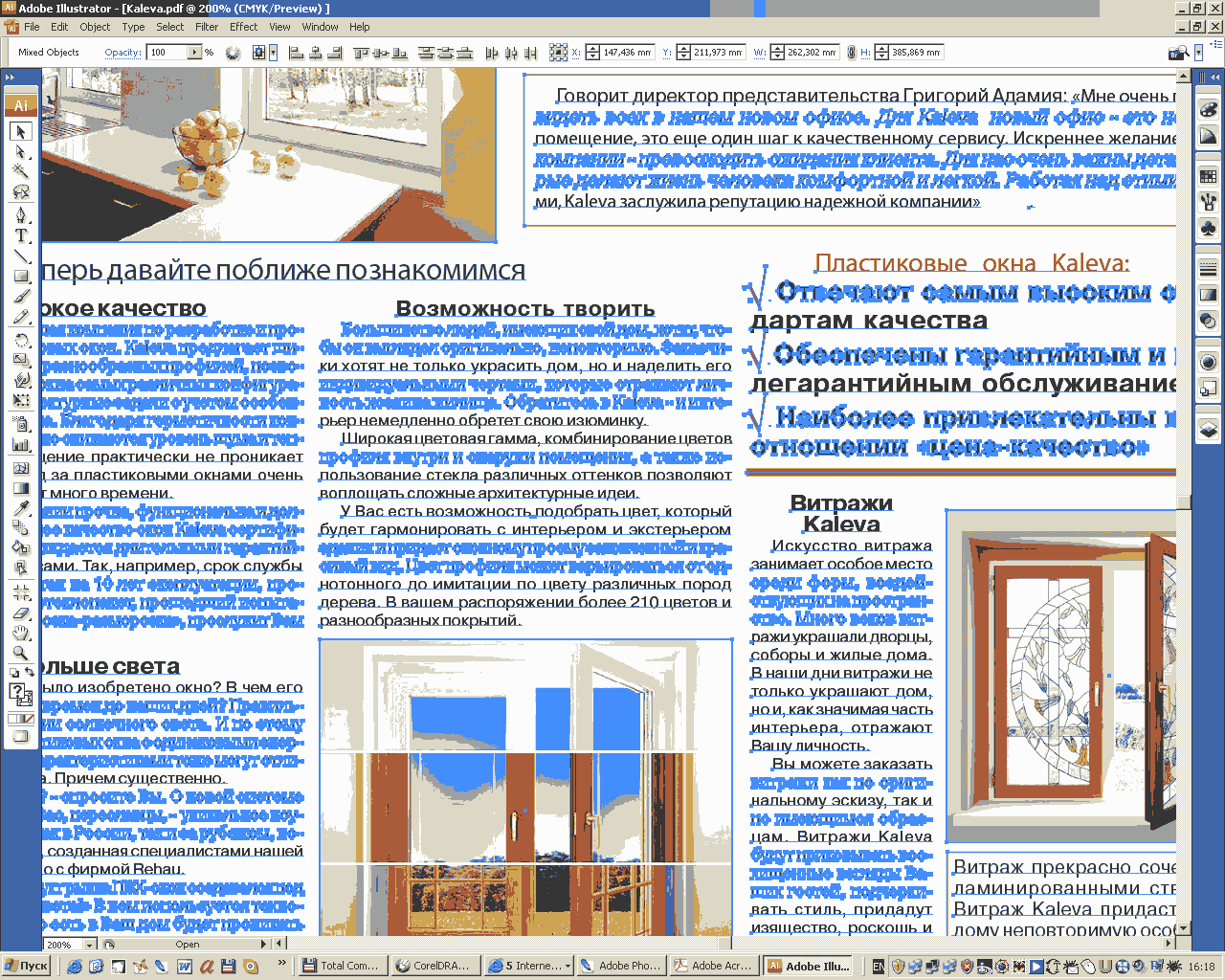Select the Pen tool

21,216
